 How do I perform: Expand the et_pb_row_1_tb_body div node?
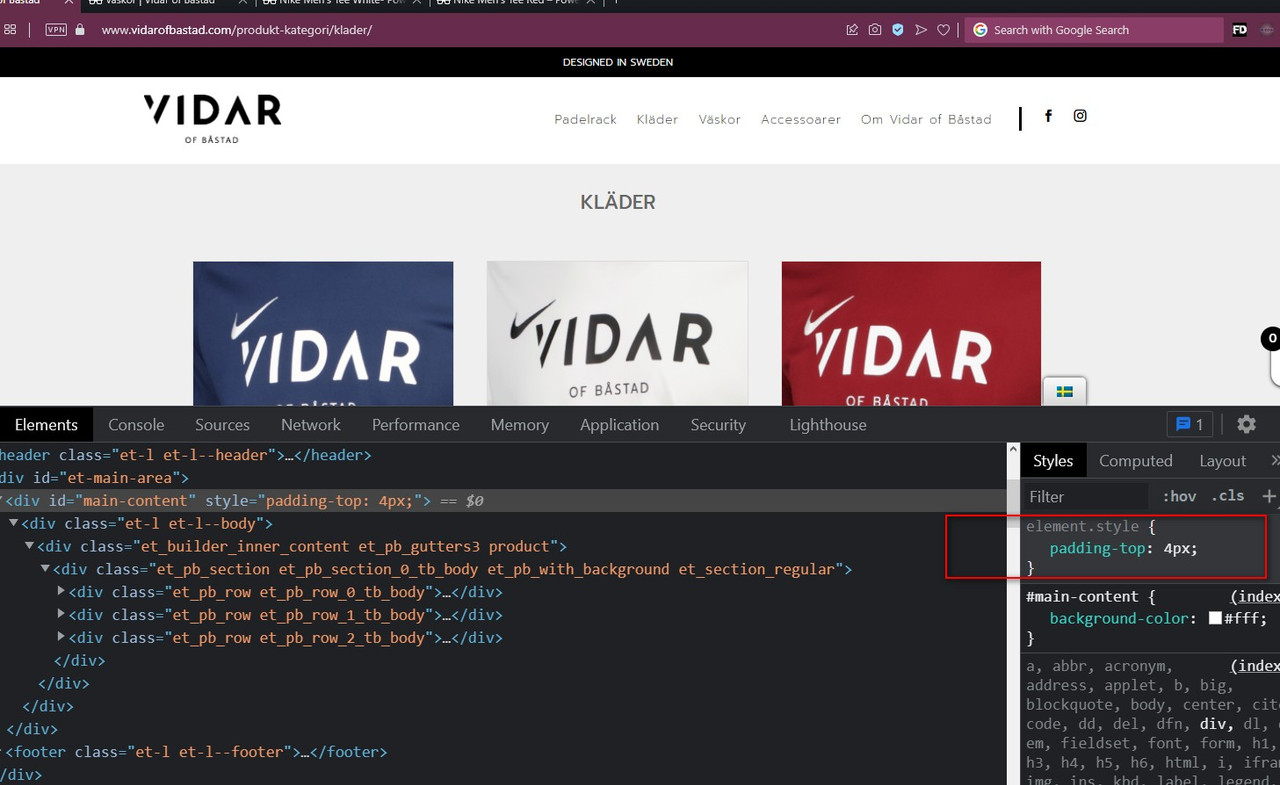(x=62, y=615)
